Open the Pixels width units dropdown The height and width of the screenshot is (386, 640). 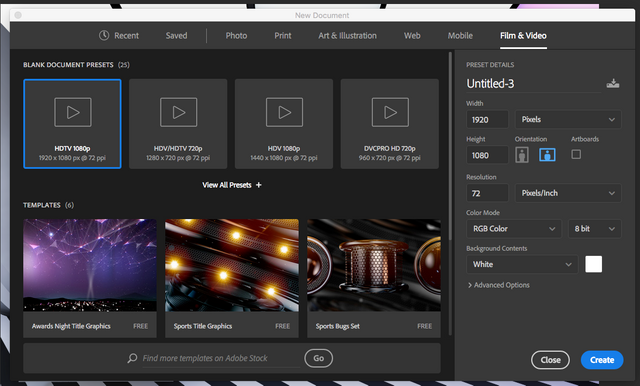click(x=568, y=120)
